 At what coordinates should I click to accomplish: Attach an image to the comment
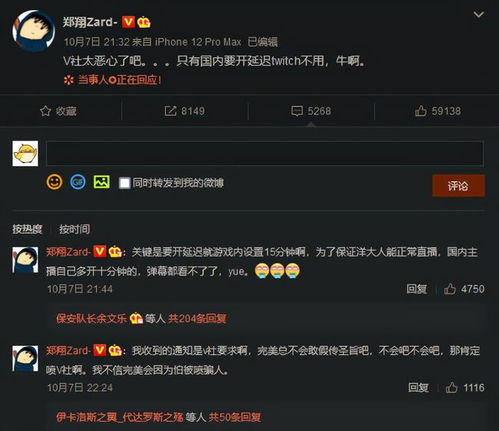(x=102, y=182)
